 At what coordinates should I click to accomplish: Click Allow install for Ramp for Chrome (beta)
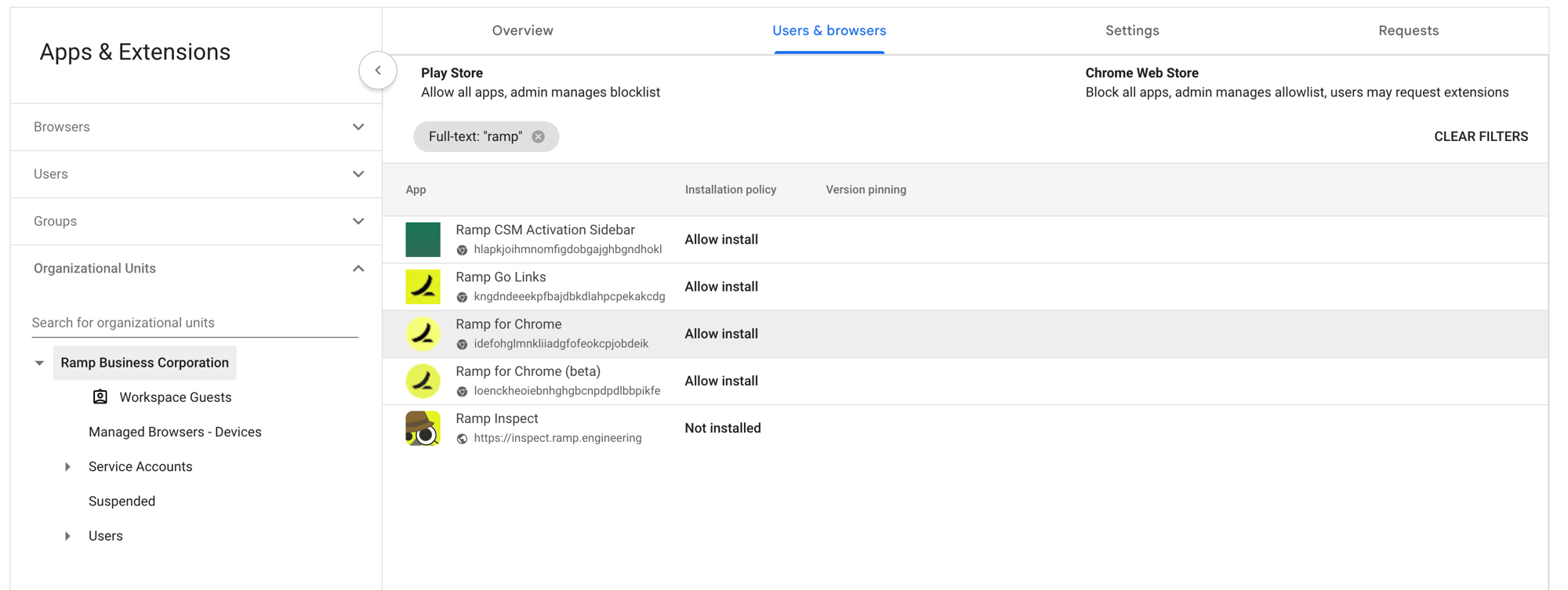pos(721,381)
